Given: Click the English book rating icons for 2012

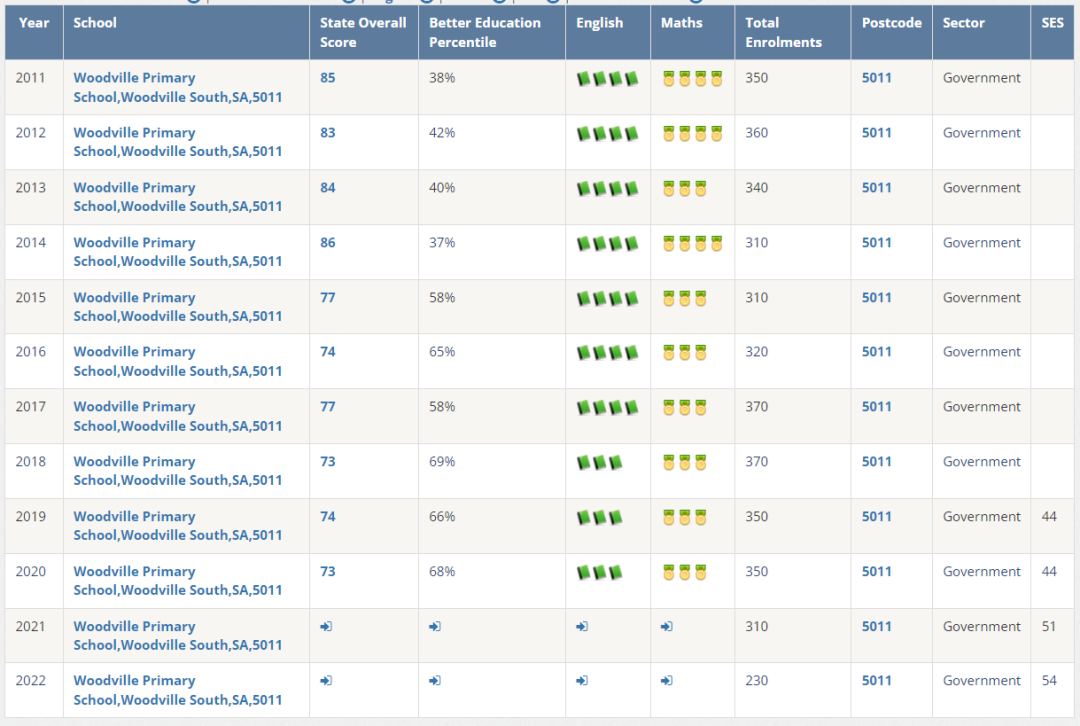Looking at the screenshot, I should [608, 133].
